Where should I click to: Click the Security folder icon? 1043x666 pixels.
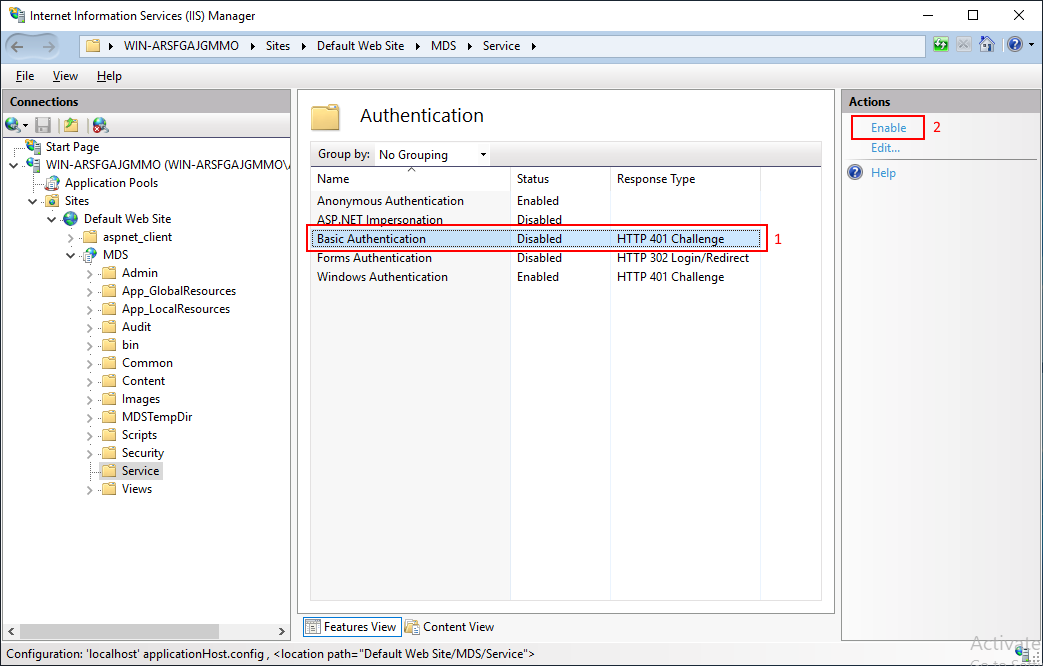[108, 452]
